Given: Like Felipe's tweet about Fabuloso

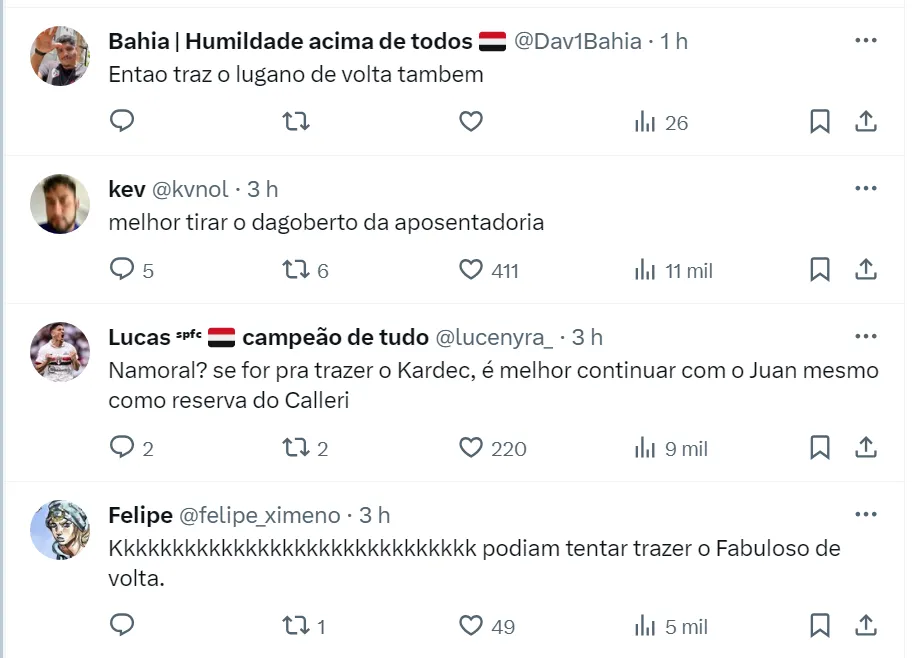Looking at the screenshot, I should (x=471, y=626).
